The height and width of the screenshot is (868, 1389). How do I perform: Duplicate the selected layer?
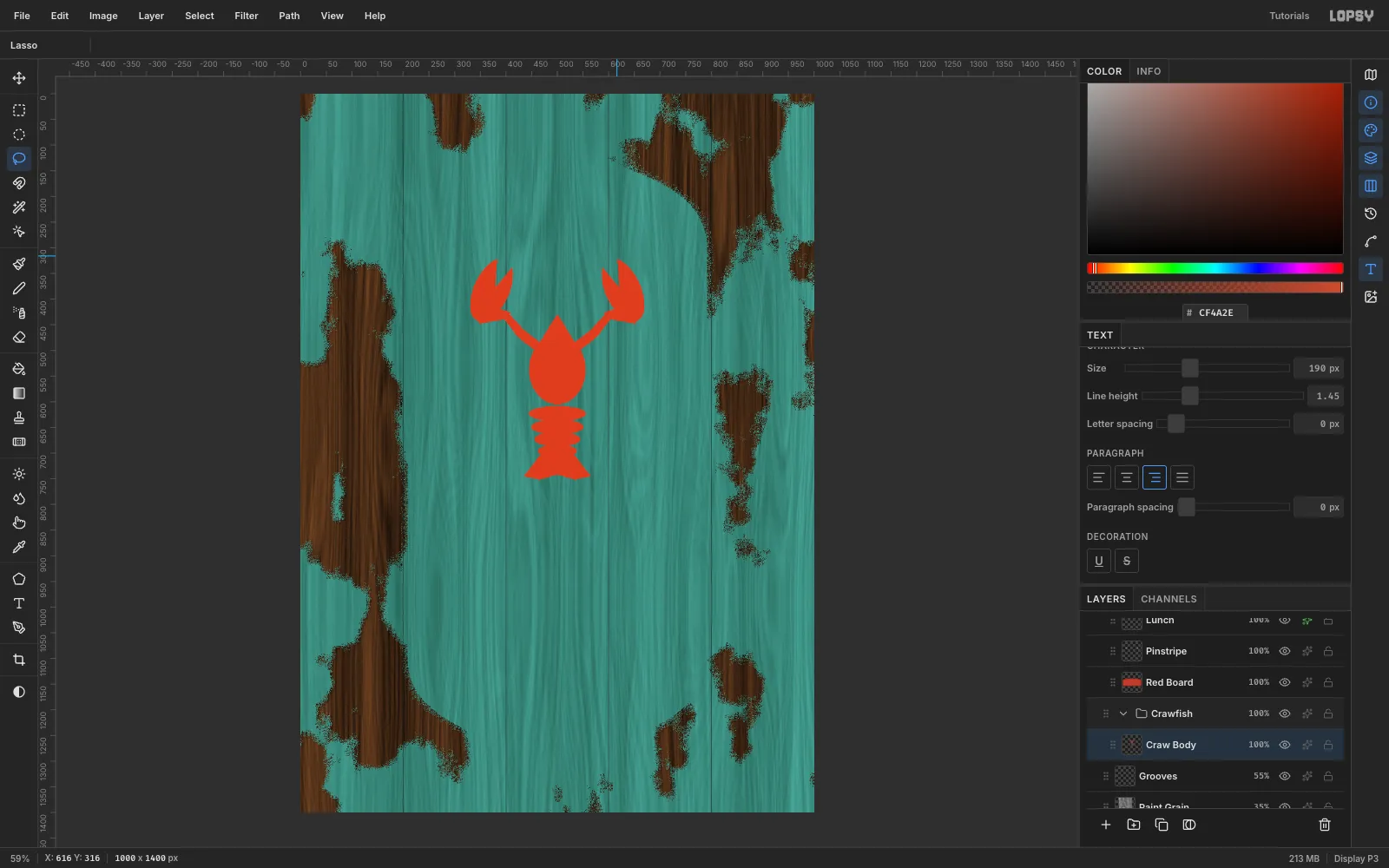[1162, 825]
